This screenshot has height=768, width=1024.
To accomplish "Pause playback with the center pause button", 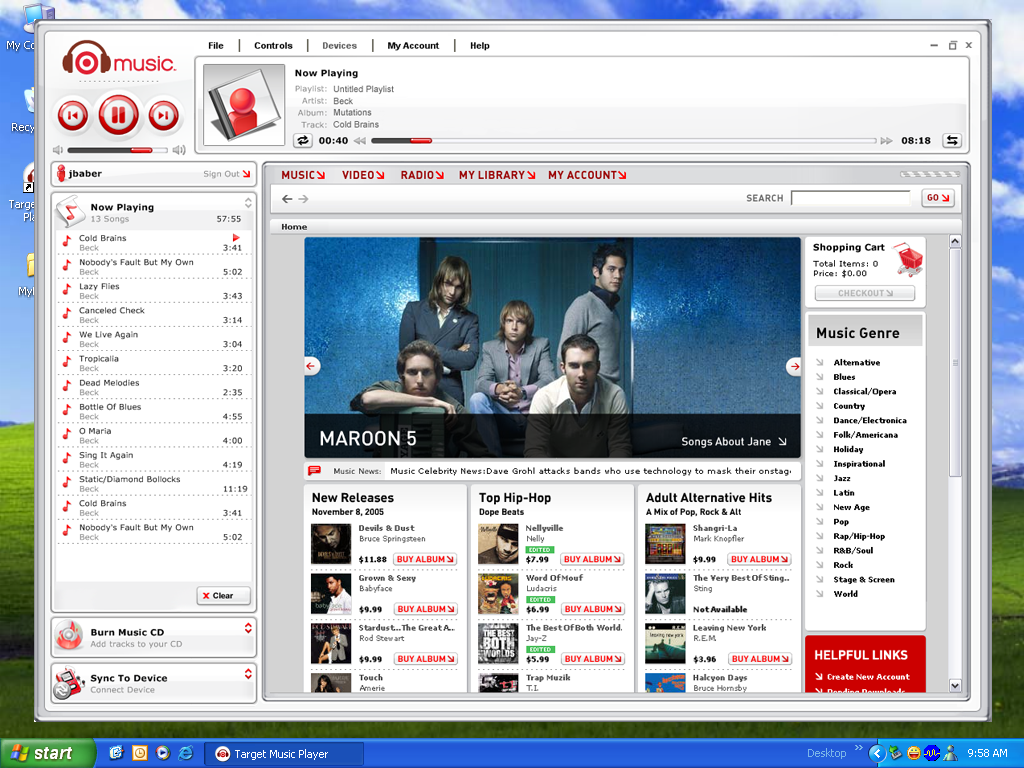I will click(118, 115).
